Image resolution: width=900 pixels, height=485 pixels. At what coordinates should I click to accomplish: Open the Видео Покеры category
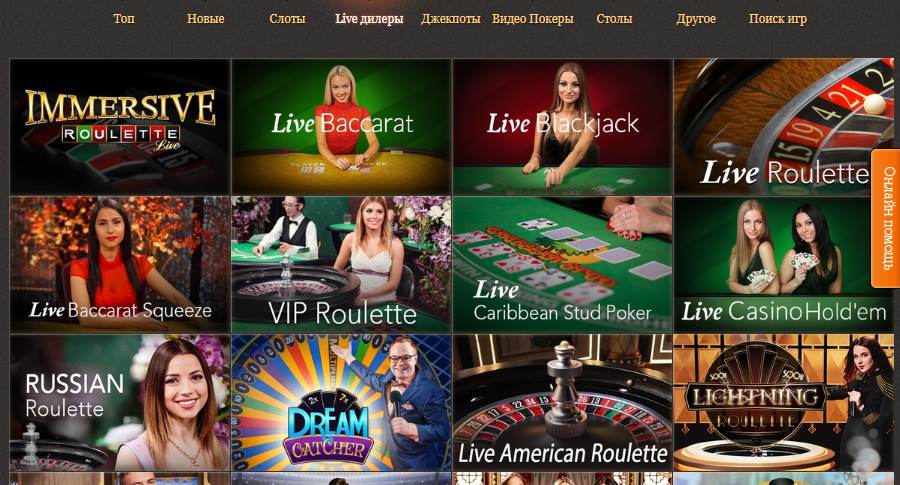click(x=533, y=18)
